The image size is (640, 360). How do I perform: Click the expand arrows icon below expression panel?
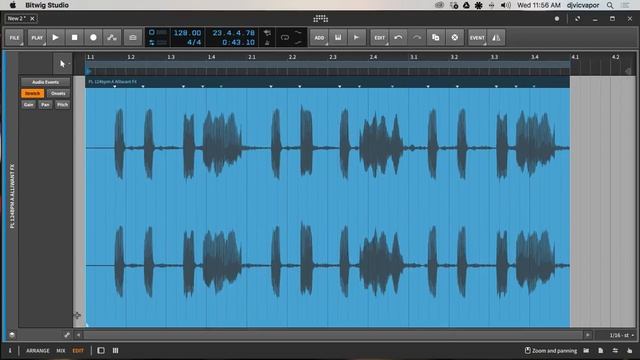[67, 335]
